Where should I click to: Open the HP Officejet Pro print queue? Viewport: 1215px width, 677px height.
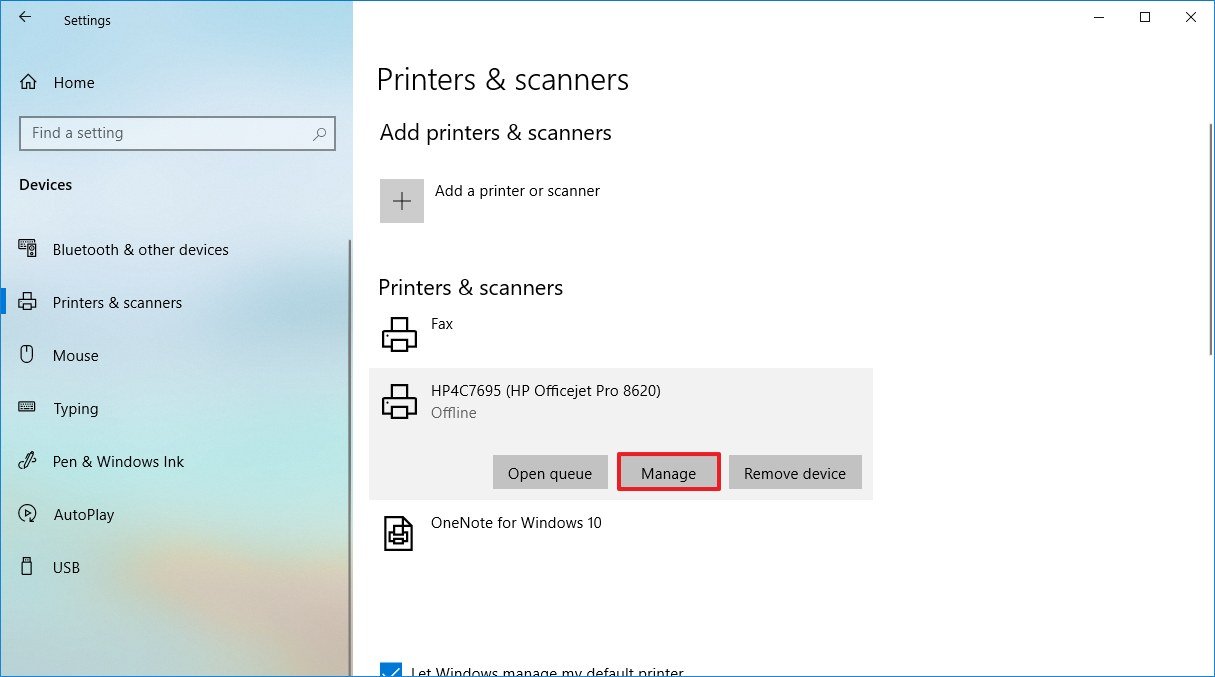click(x=550, y=472)
